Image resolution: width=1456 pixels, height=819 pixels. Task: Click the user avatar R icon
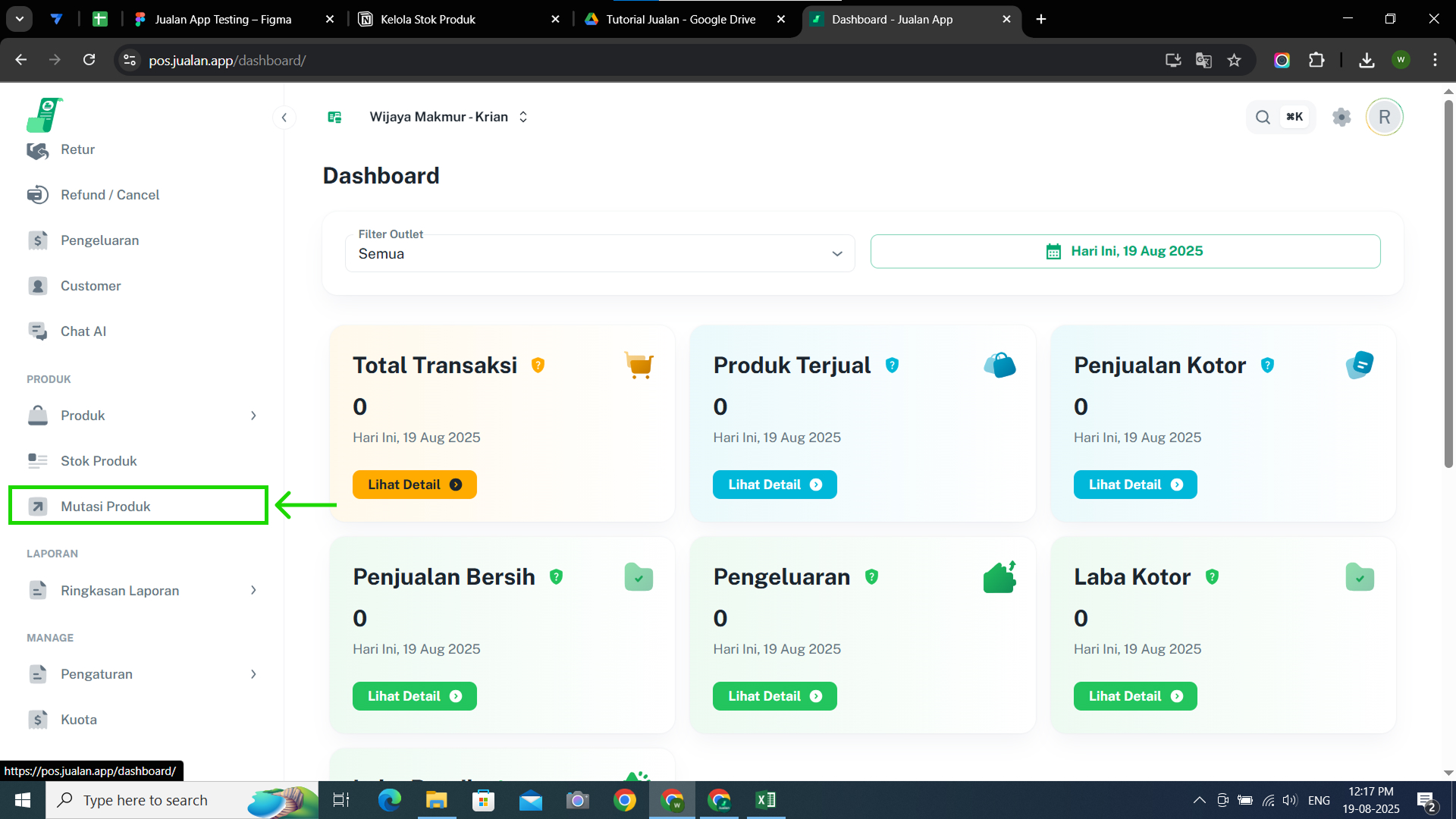(x=1384, y=117)
